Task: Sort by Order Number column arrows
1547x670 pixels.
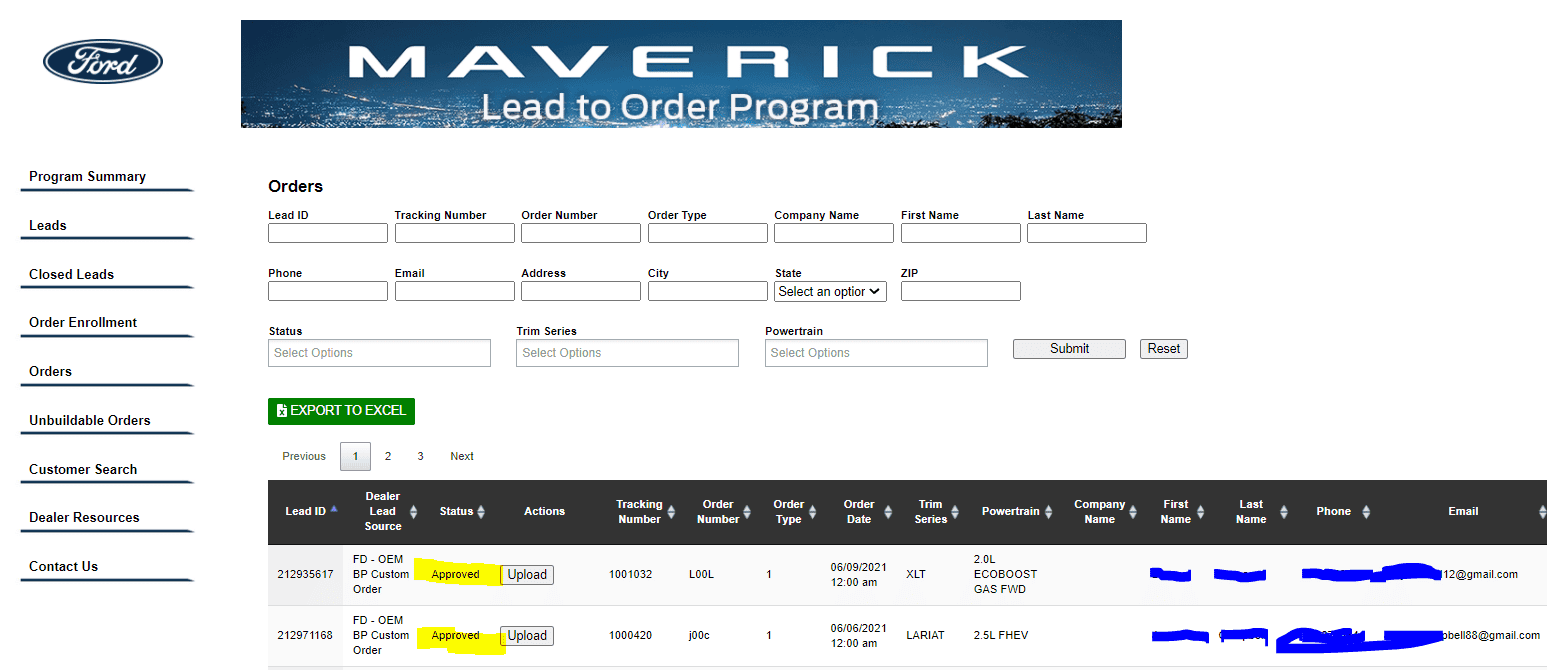Action: point(749,511)
